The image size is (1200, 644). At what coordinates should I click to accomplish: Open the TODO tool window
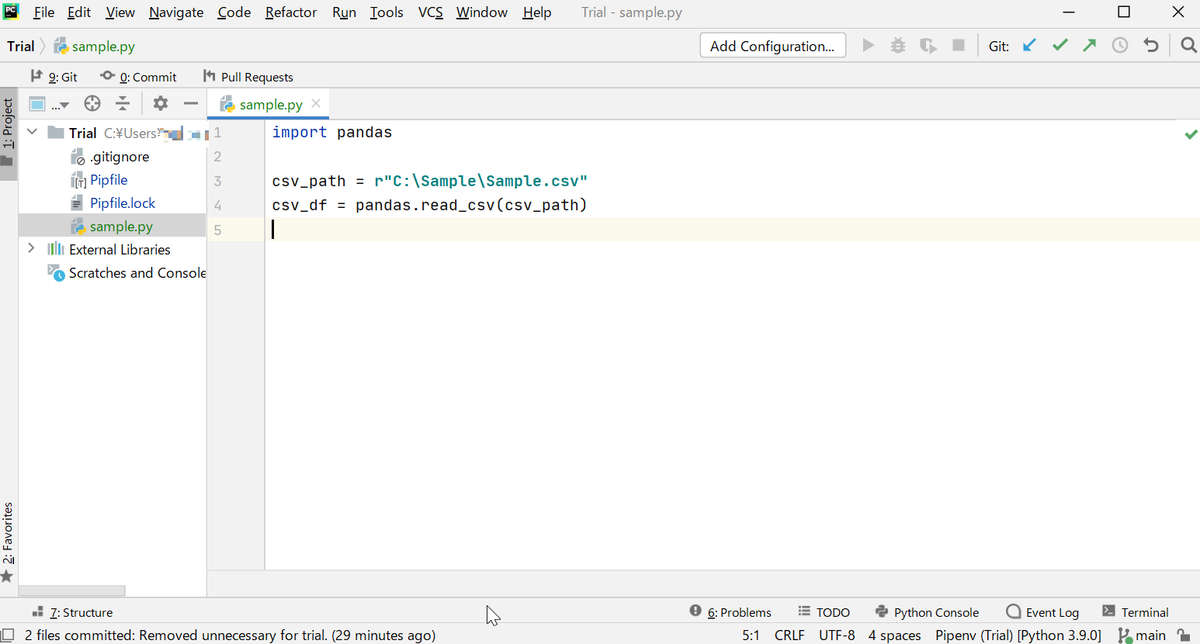tap(824, 612)
